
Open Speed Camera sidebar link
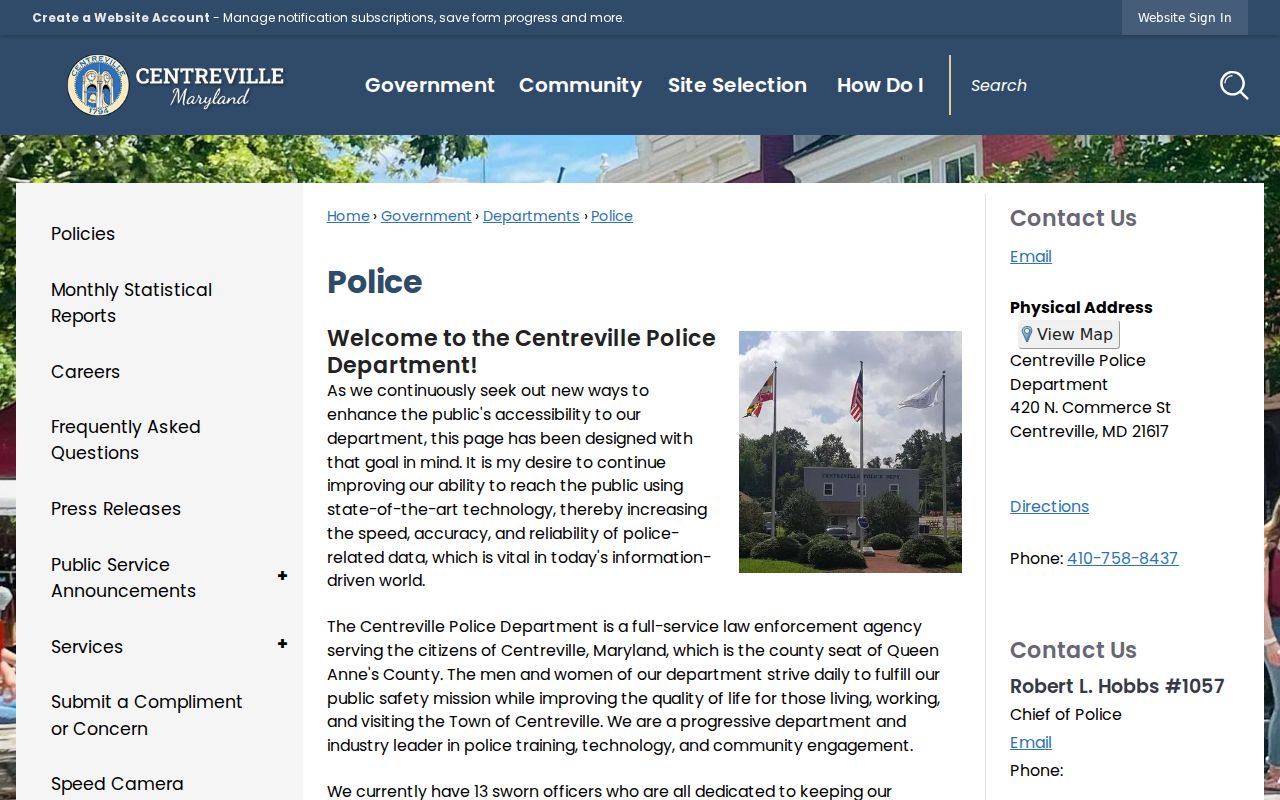click(117, 784)
